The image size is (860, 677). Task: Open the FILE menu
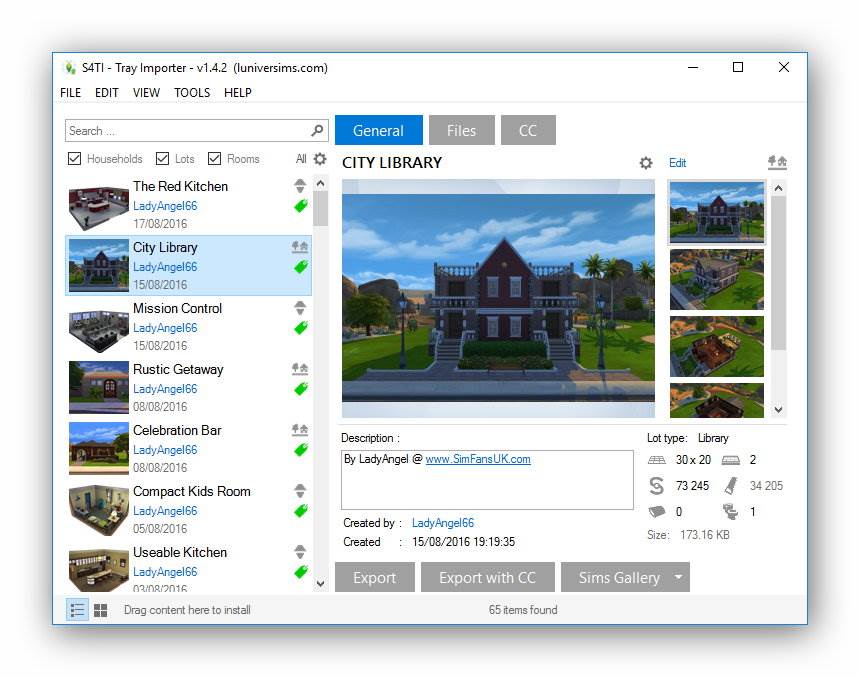(70, 93)
